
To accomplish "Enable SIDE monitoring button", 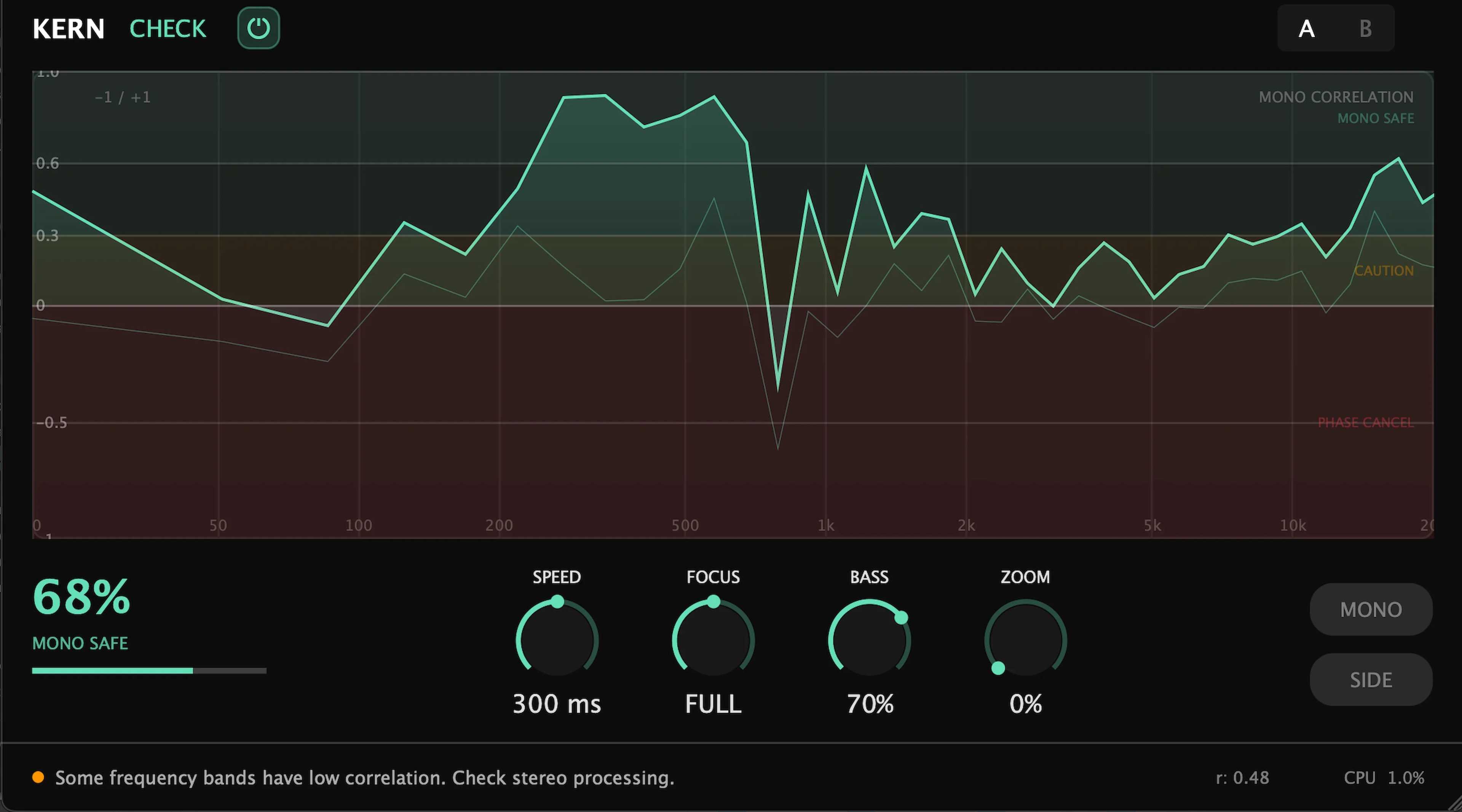I will 1371,680.
